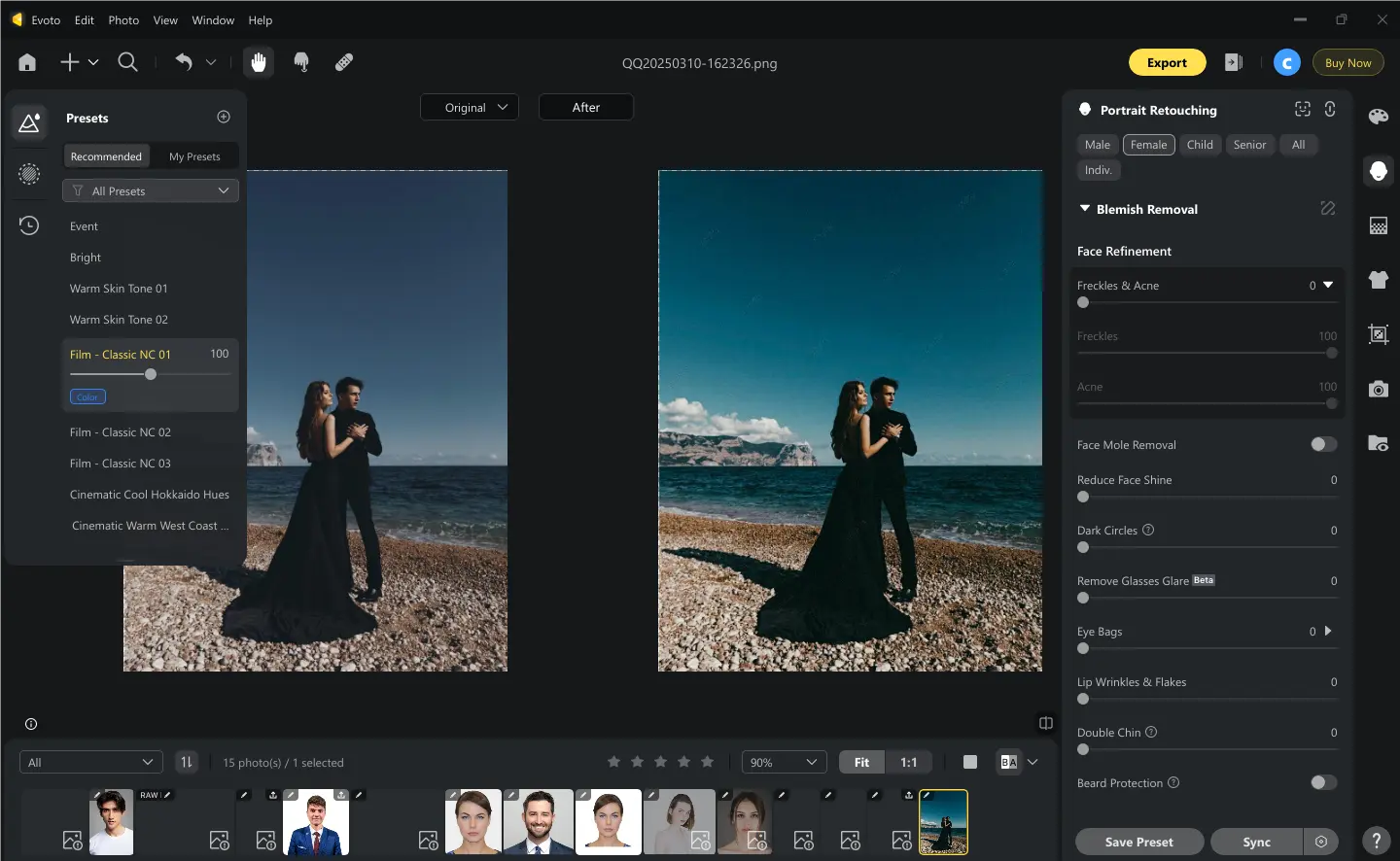Add a new preset with plus icon

[224, 117]
